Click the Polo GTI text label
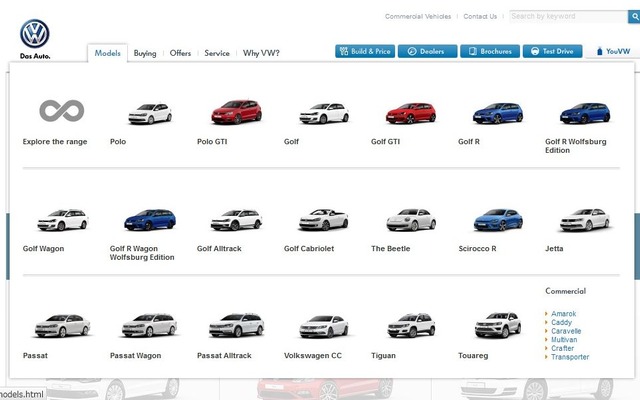The width and height of the screenshot is (640, 400). click(212, 142)
